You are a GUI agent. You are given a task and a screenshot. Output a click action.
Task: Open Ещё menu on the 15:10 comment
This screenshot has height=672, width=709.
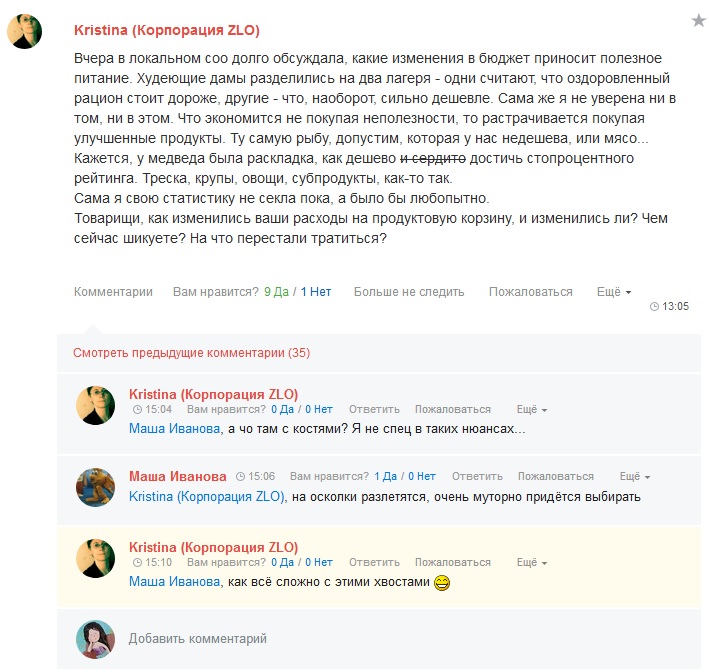532,562
